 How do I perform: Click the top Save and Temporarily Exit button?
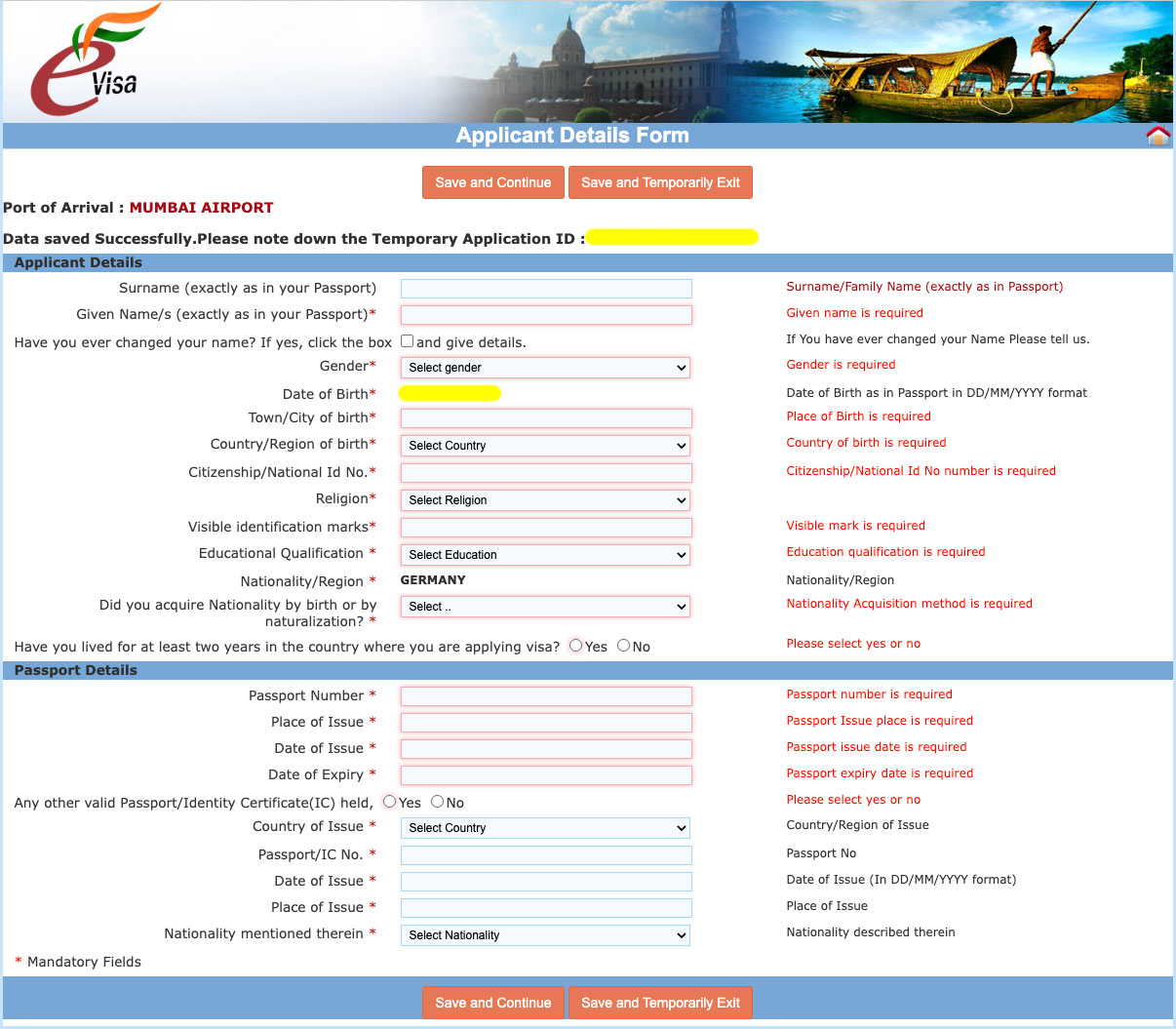point(660,182)
